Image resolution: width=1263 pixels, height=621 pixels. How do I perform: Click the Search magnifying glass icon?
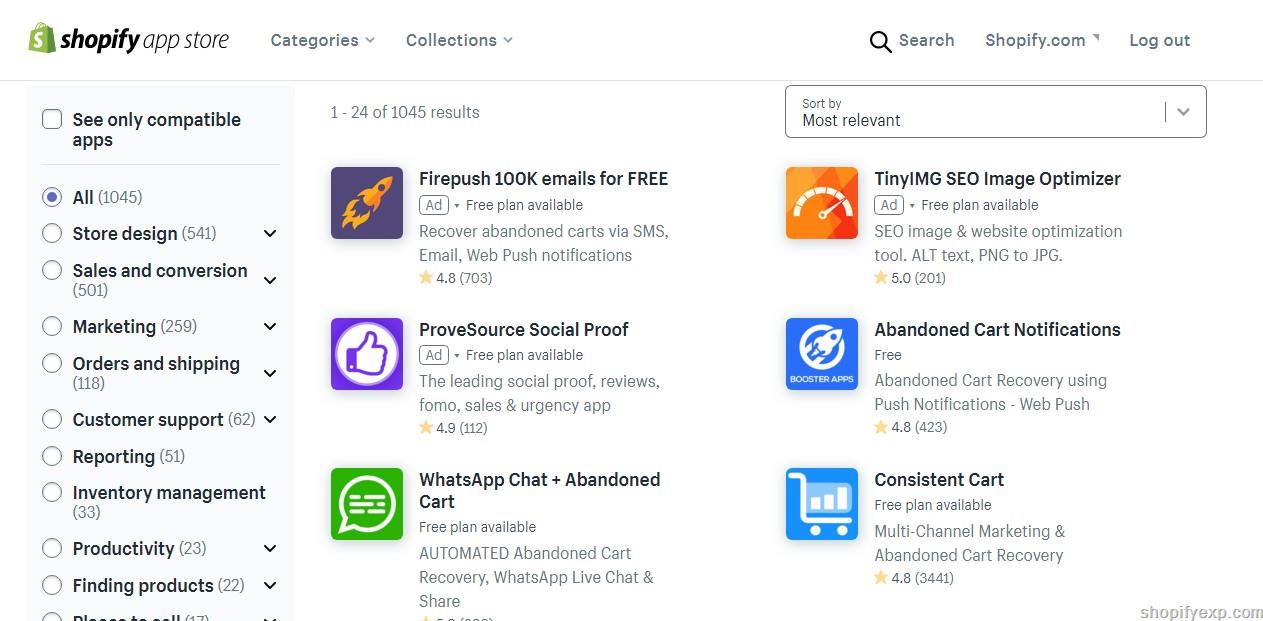pos(880,41)
